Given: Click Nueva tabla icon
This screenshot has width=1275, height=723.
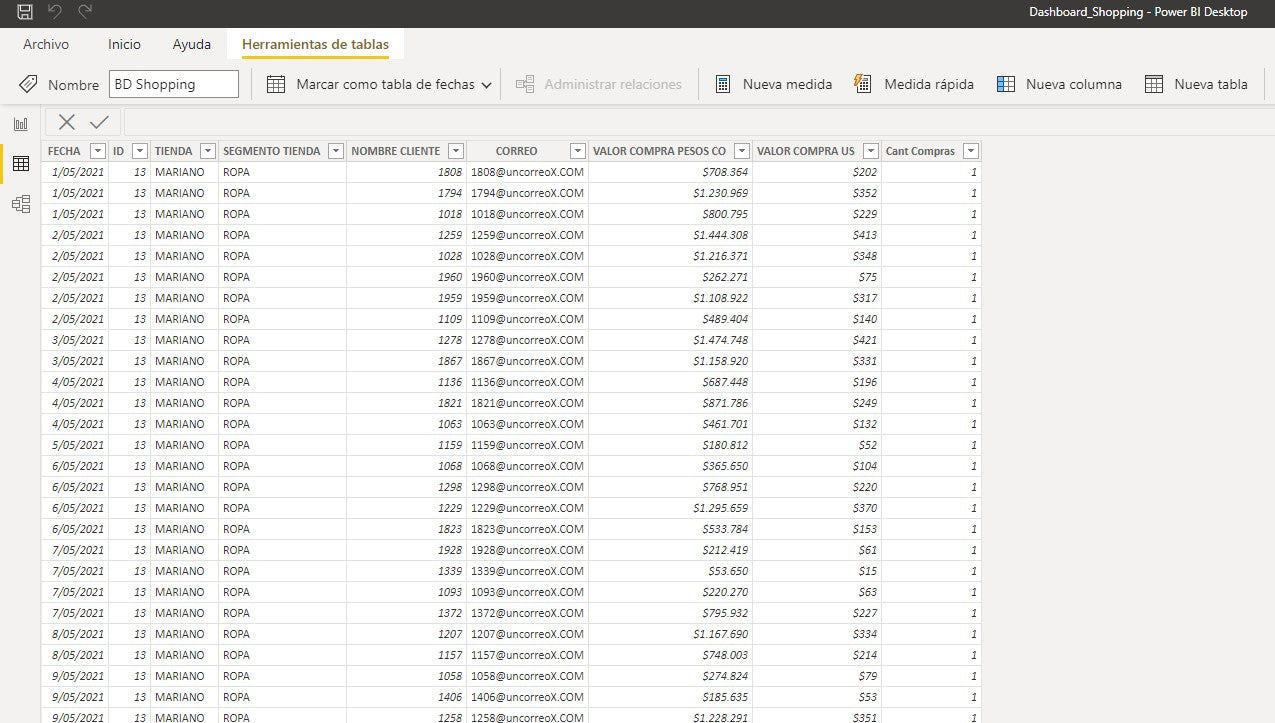Looking at the screenshot, I should point(1154,84).
